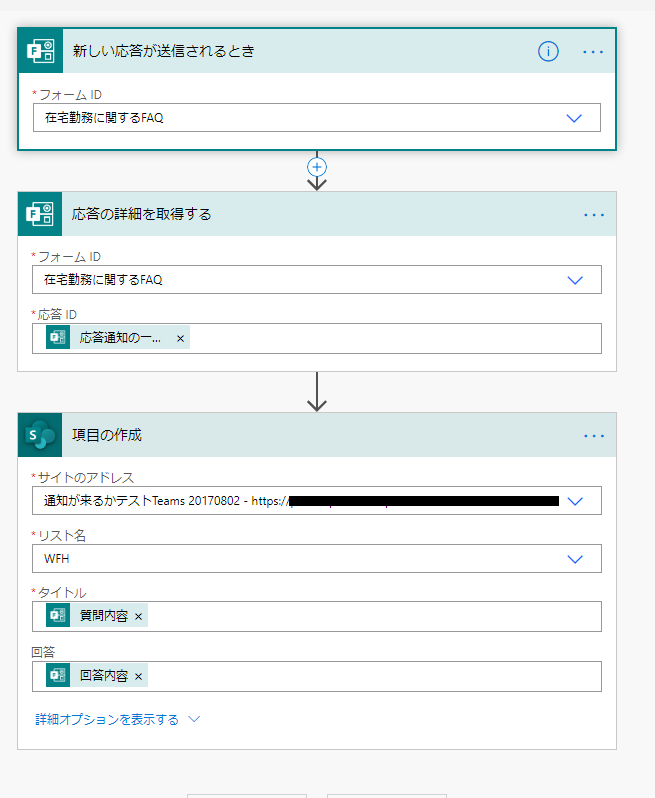Open info icon on the trigger card

(x=548, y=51)
